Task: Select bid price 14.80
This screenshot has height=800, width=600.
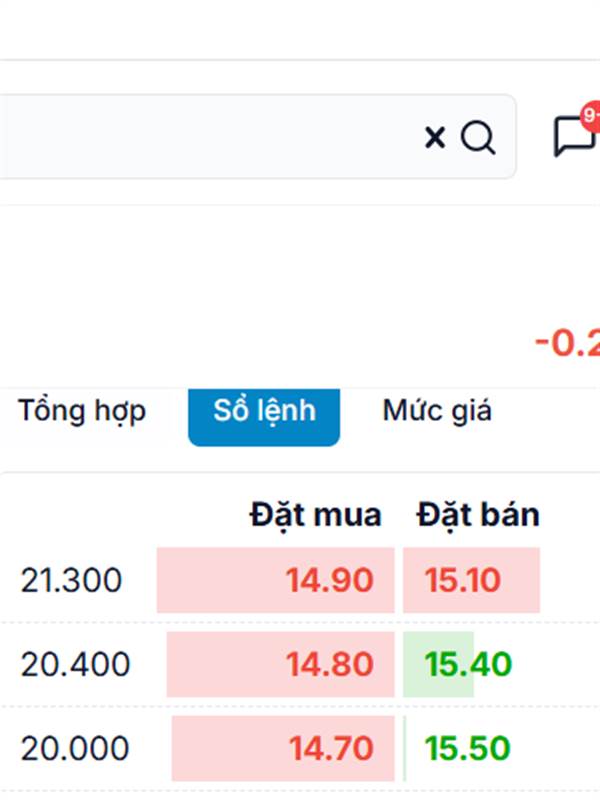Action: click(329, 664)
